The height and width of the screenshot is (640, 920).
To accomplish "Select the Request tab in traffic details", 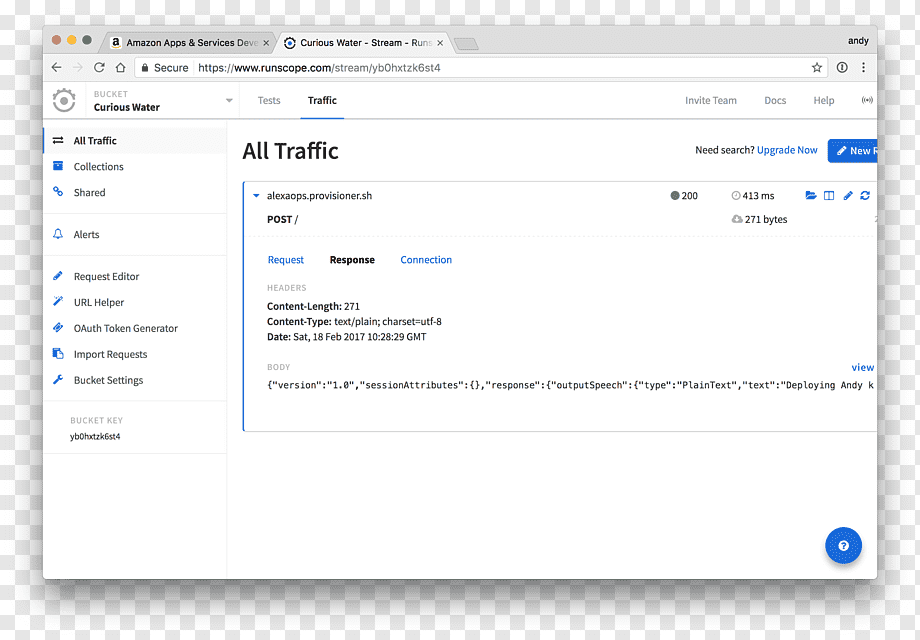I will point(286,260).
